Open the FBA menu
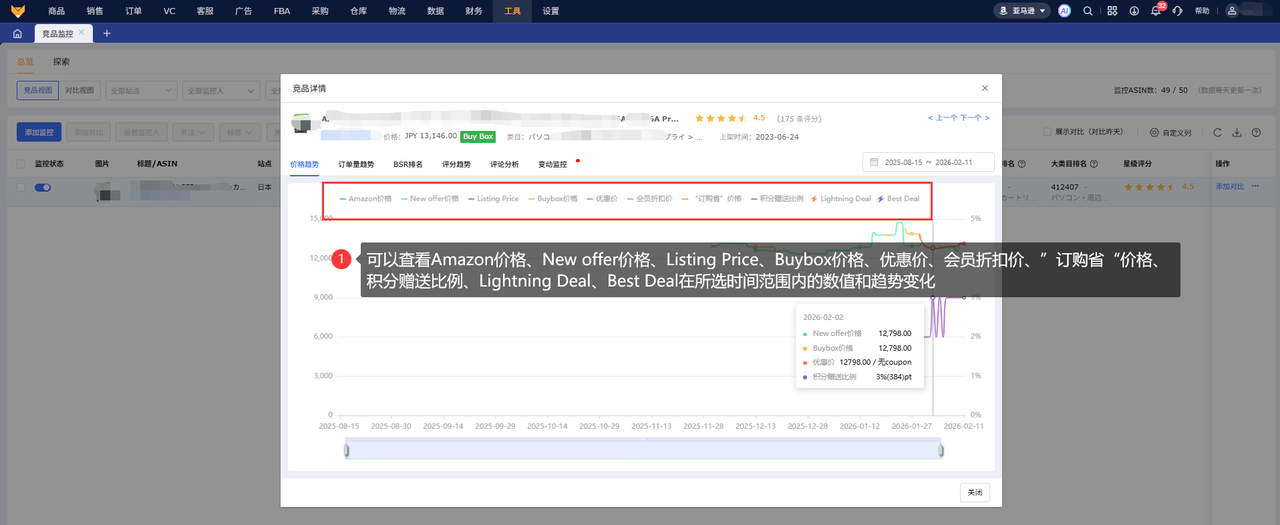Image resolution: width=1280 pixels, height=525 pixels. [282, 11]
